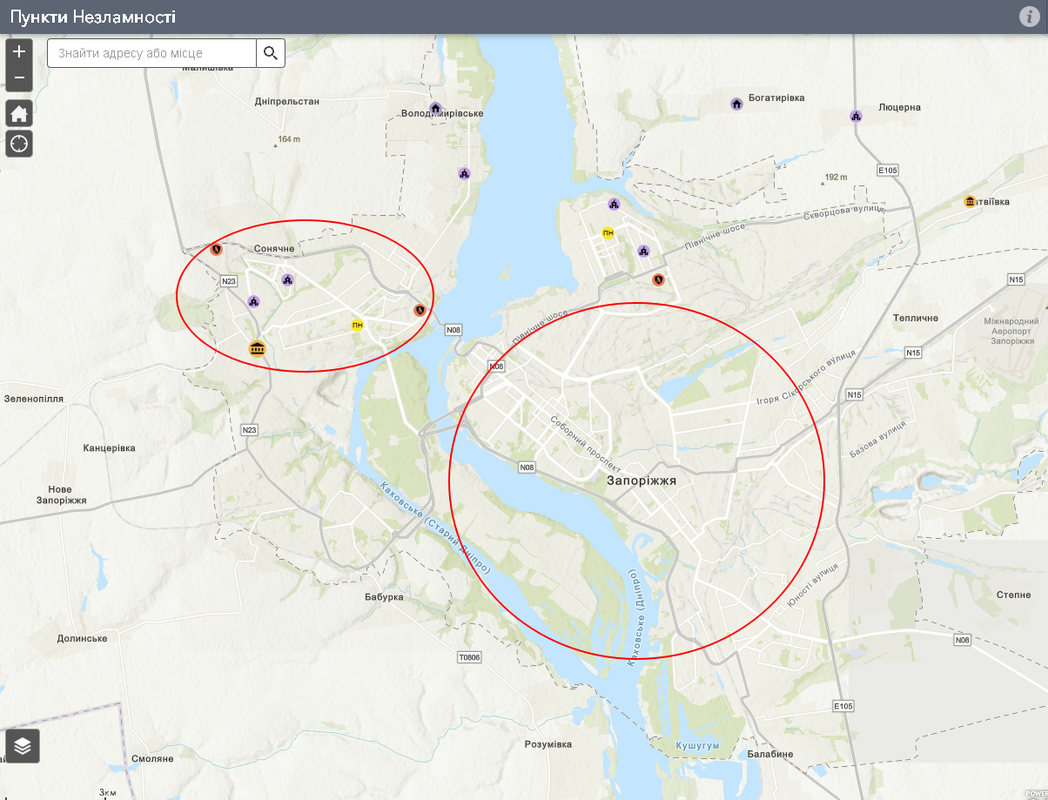
Task: Click the Юності вулиця street label
Action: click(x=812, y=585)
